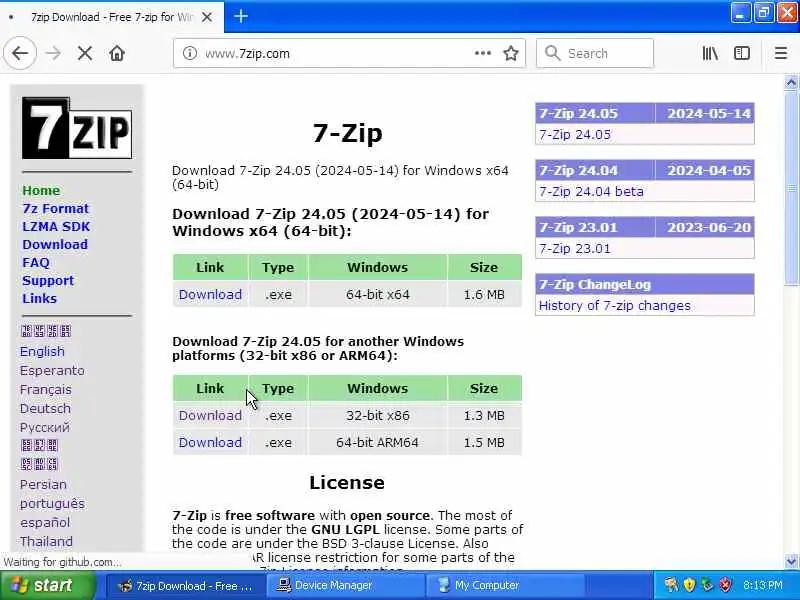This screenshot has height=600, width=800.
Task: Click the red shield security tray icon
Action: click(x=725, y=585)
